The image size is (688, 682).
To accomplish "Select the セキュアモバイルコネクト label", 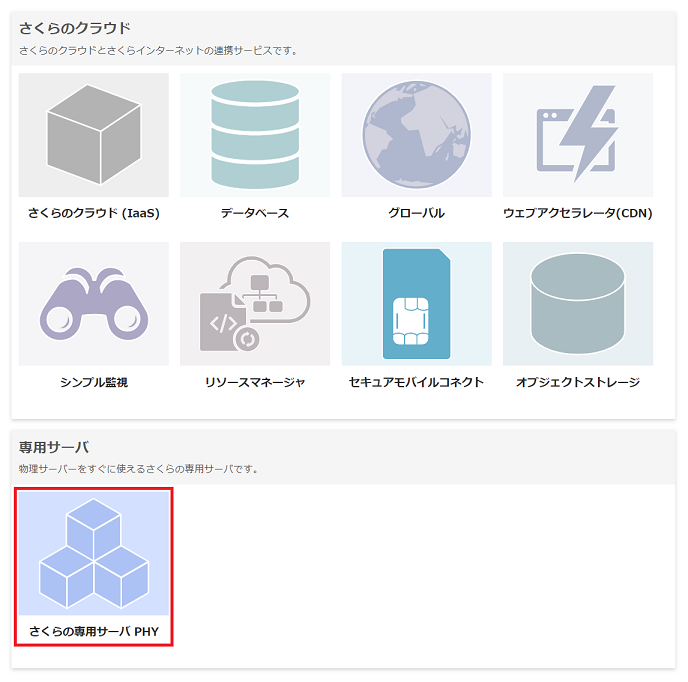I will tap(416, 382).
